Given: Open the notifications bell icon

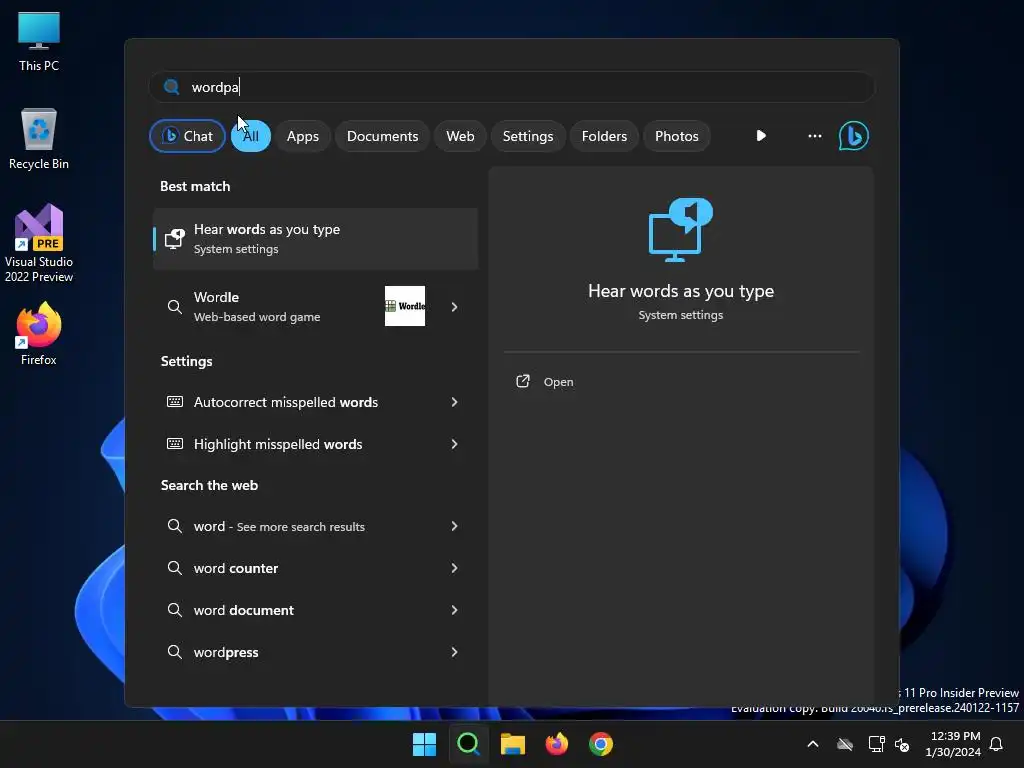Looking at the screenshot, I should [x=997, y=744].
